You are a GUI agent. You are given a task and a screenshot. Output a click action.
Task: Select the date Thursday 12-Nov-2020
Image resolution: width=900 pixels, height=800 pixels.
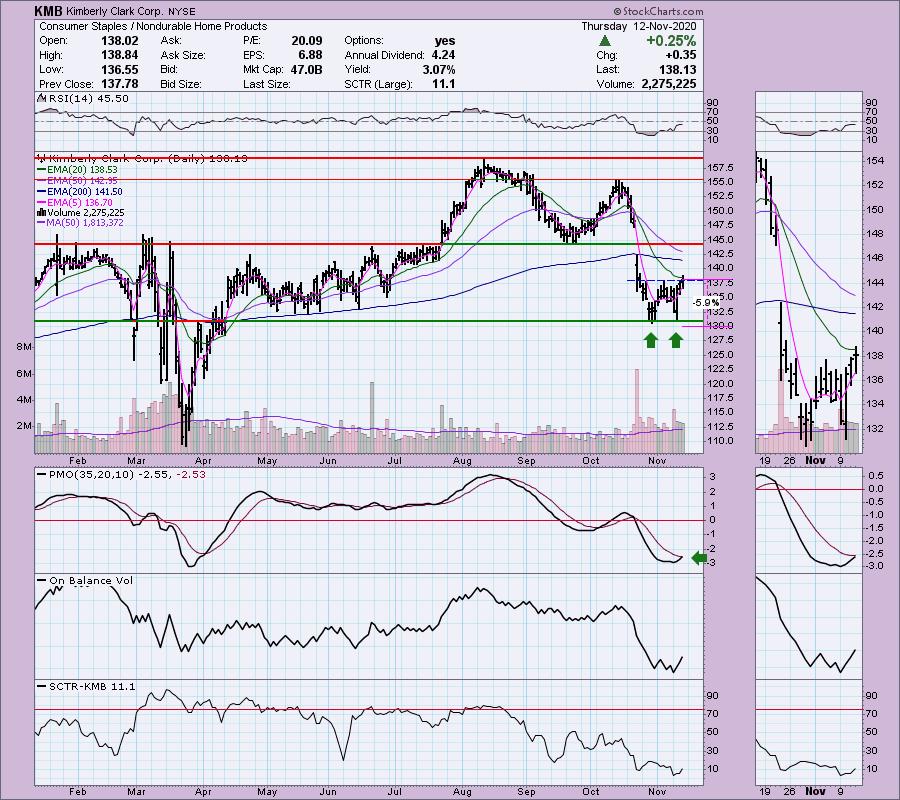click(639, 26)
